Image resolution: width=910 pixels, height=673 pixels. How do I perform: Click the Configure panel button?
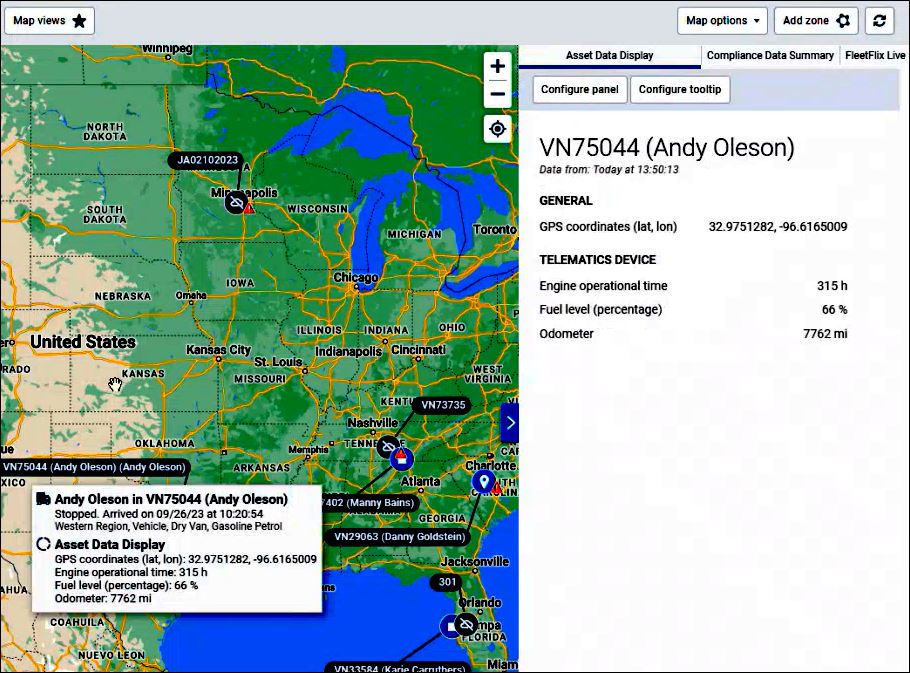click(579, 90)
